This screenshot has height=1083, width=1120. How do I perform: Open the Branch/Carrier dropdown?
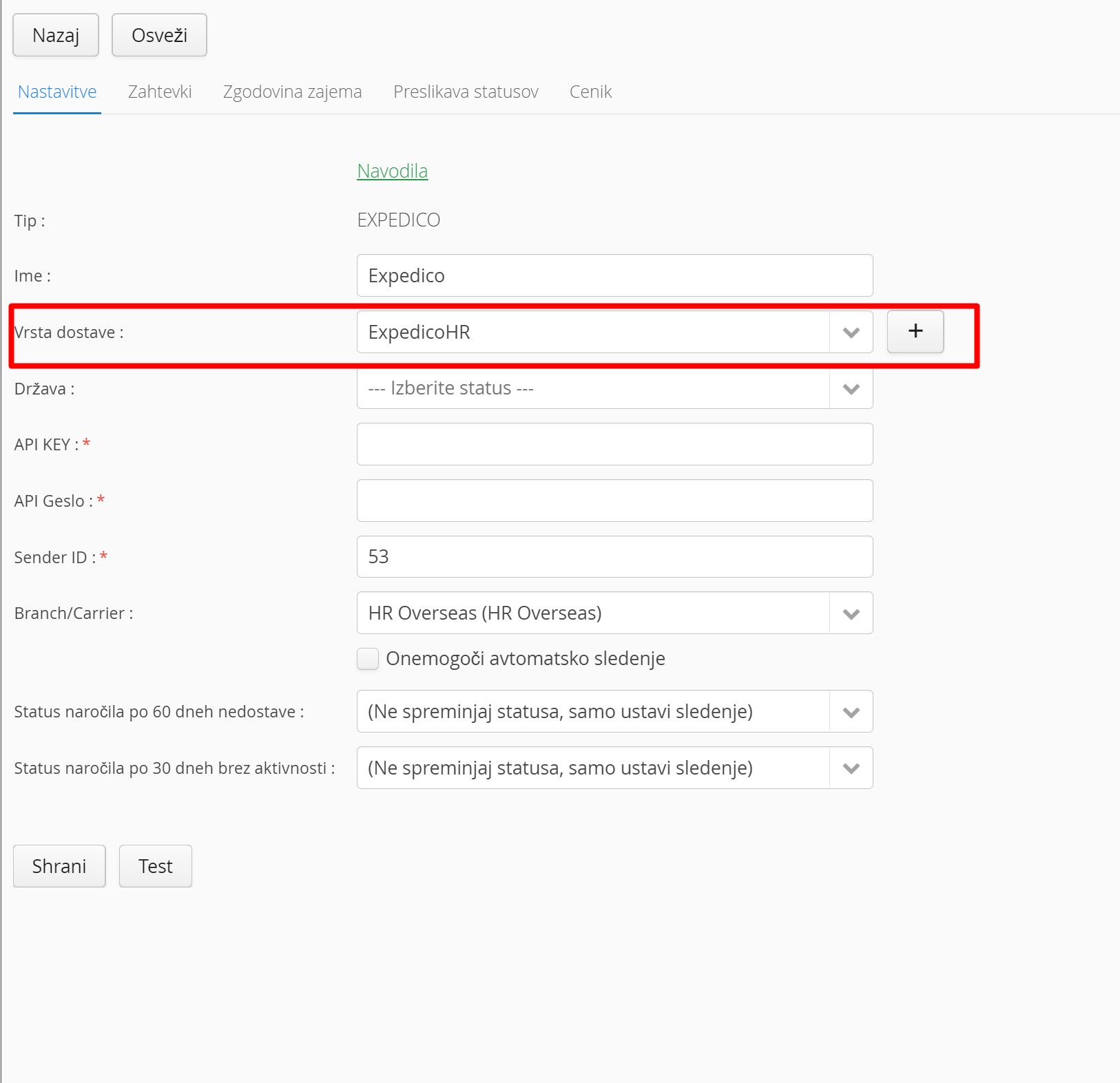pos(614,613)
